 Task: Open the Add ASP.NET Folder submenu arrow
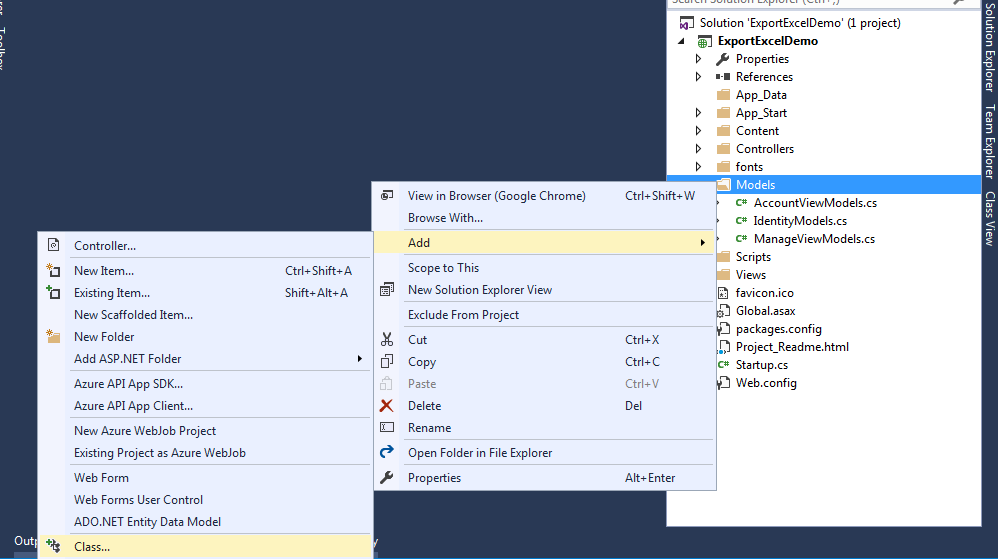(360, 358)
